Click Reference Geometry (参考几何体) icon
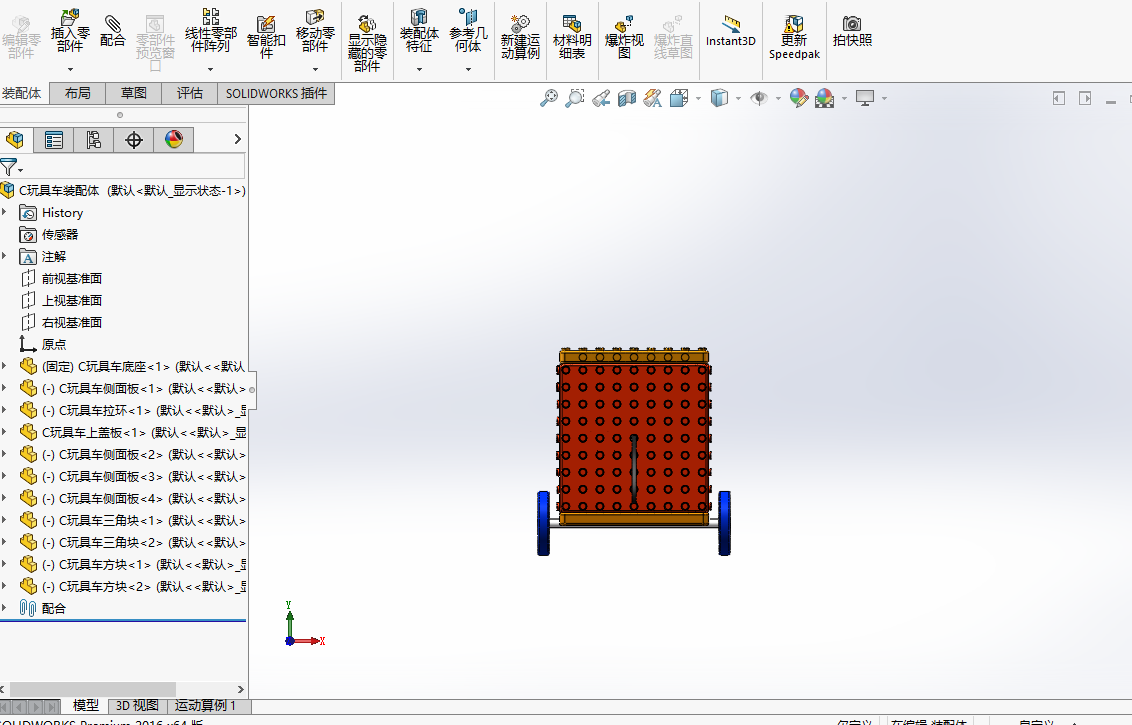 468,30
